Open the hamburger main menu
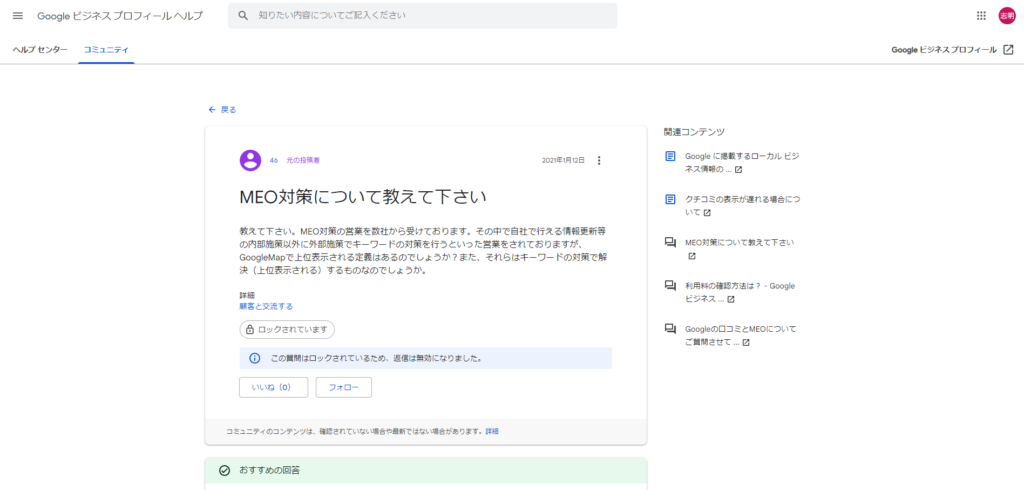This screenshot has height=490, width=1024. pos(18,16)
